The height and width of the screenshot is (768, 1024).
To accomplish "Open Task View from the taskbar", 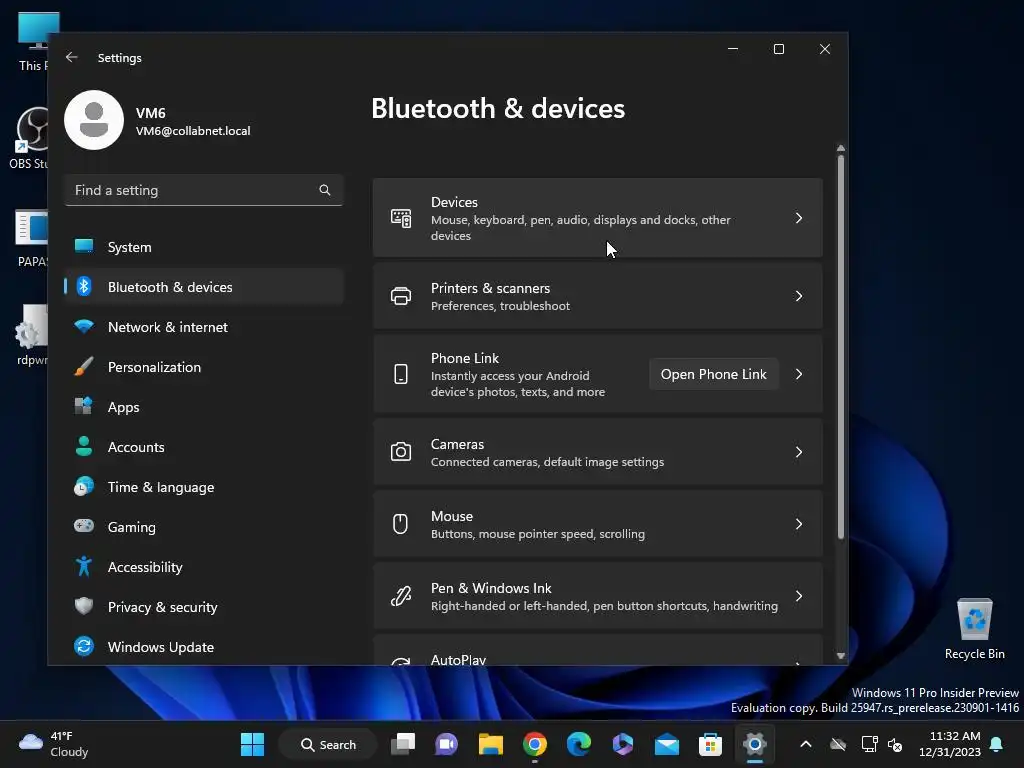I will (403, 744).
